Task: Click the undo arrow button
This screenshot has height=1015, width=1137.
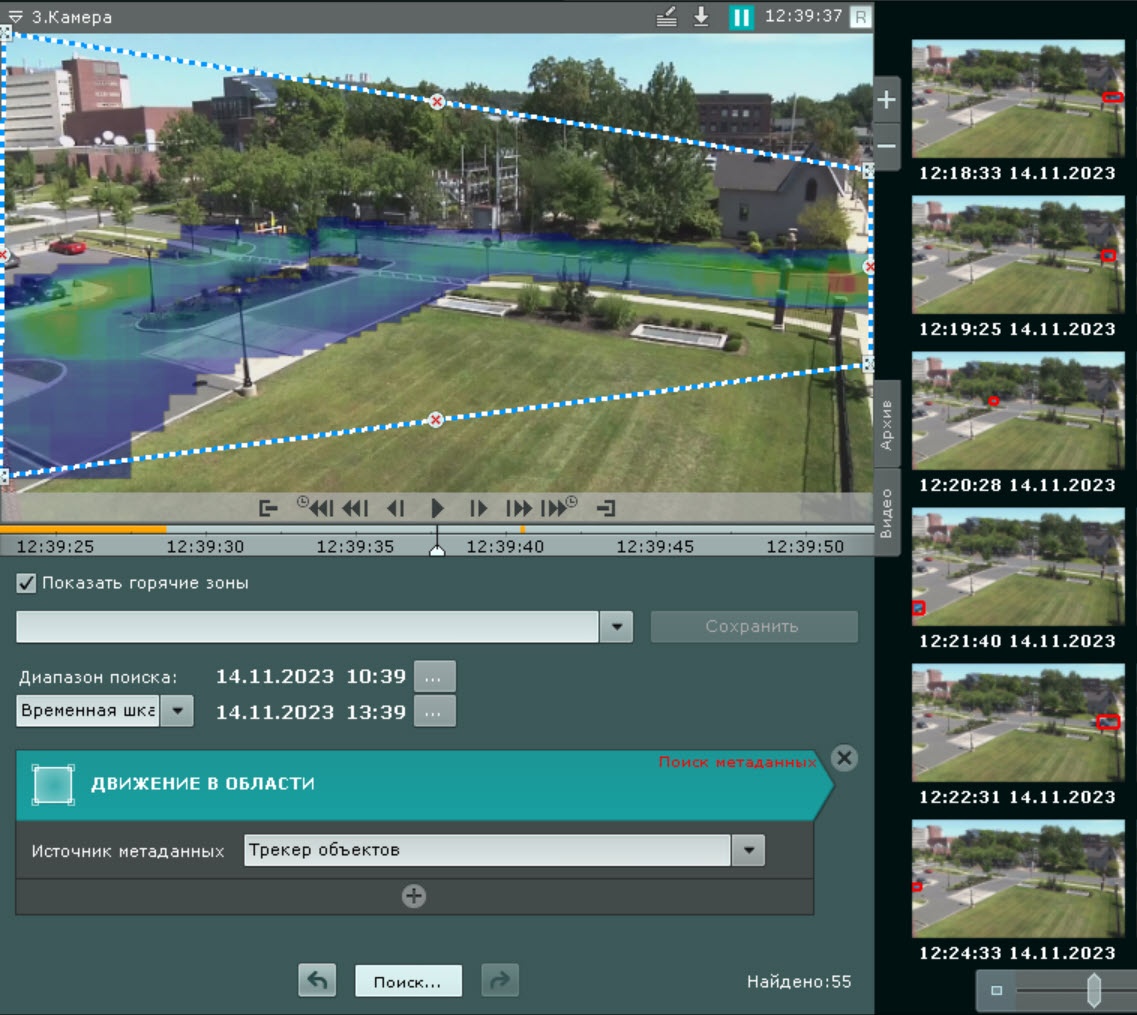Action: coord(317,981)
